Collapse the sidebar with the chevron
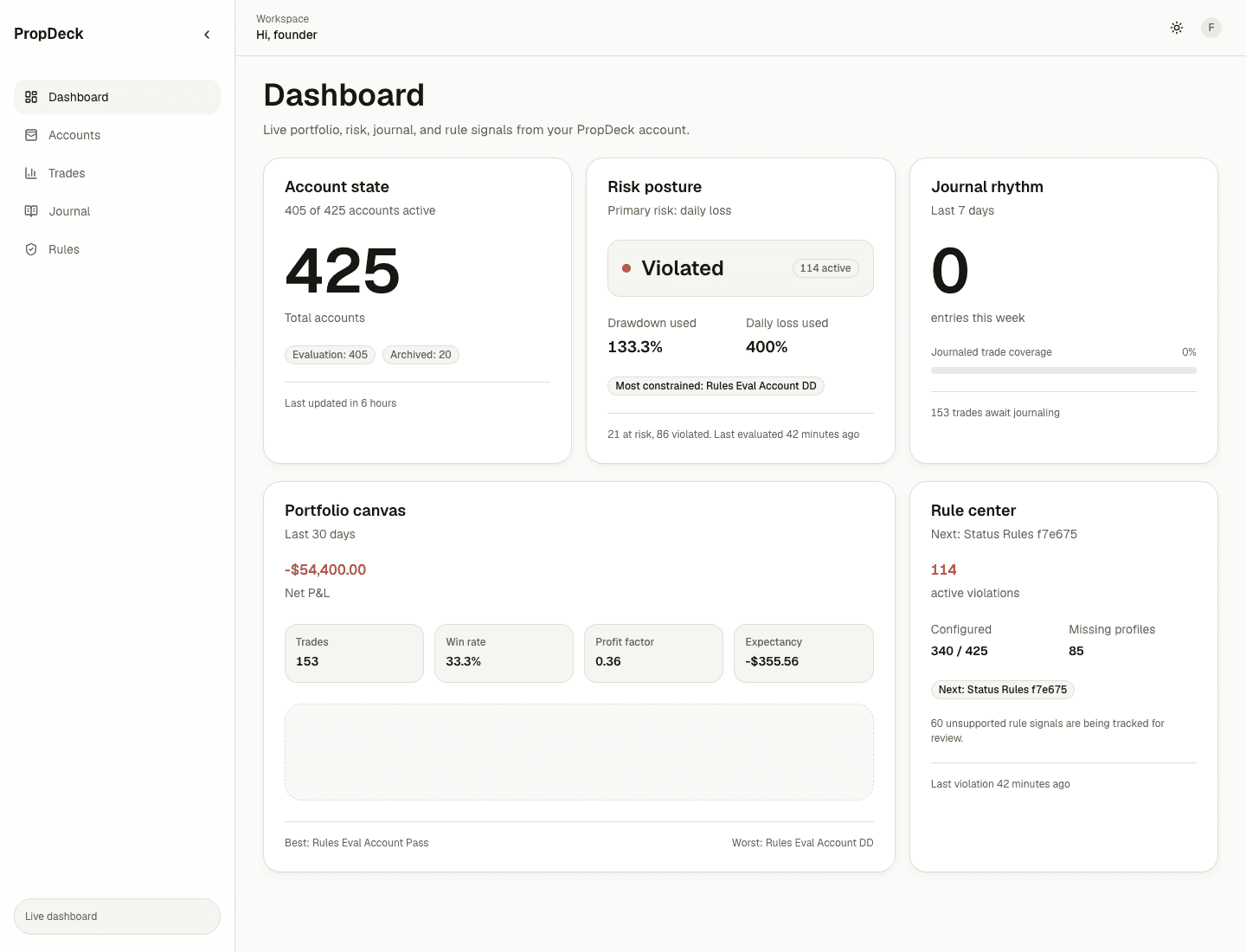 point(207,35)
